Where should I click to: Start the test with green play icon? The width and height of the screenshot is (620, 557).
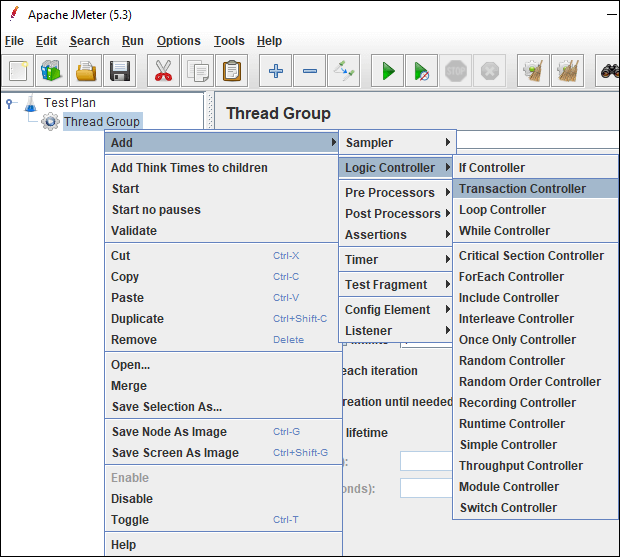click(x=388, y=71)
